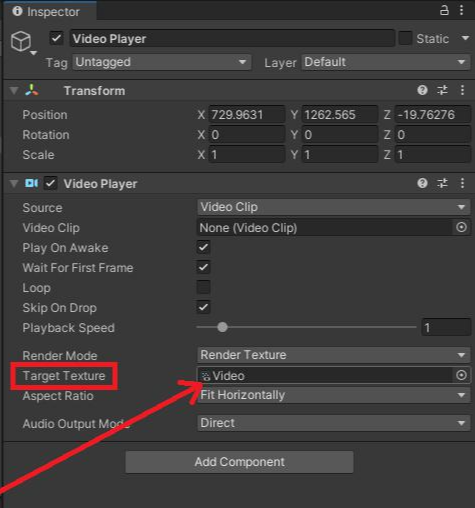
Task: Click the Rotation Z field
Action: (x=433, y=135)
